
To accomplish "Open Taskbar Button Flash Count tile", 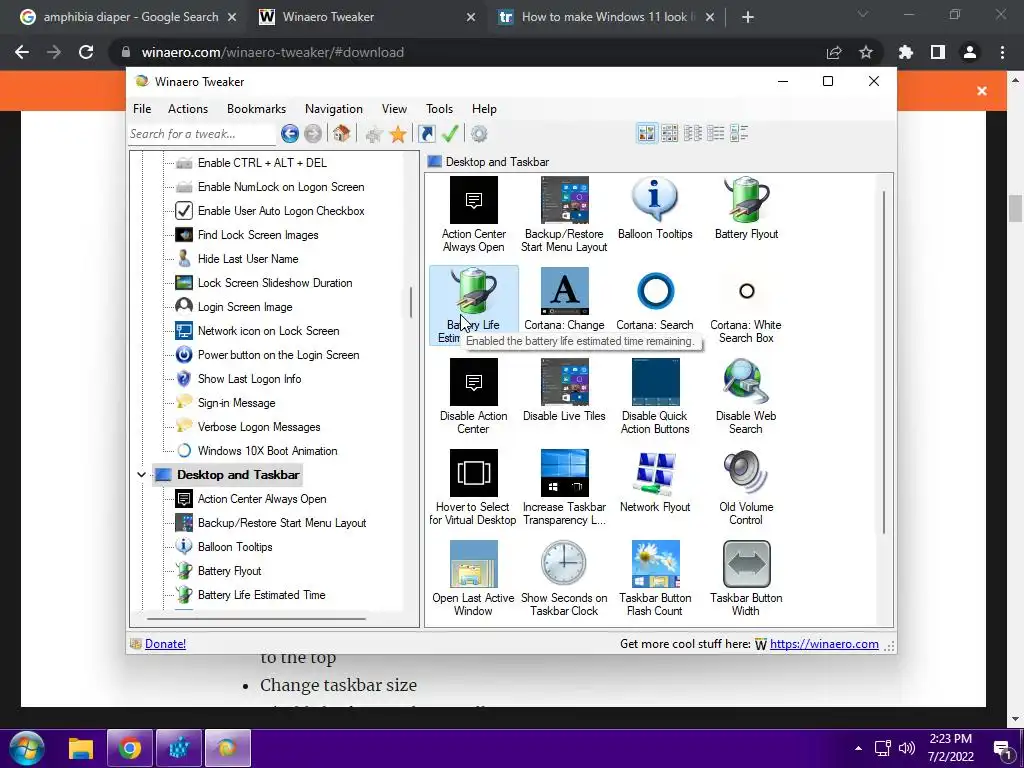I will coord(655,579).
